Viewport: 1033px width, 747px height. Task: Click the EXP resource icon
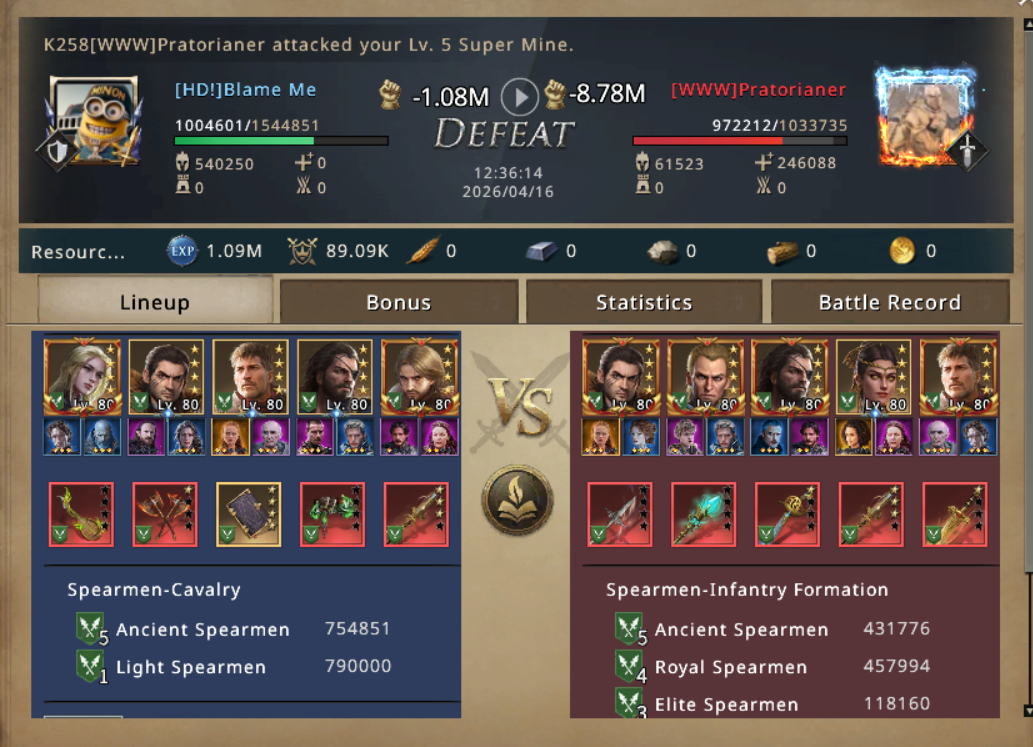[182, 251]
